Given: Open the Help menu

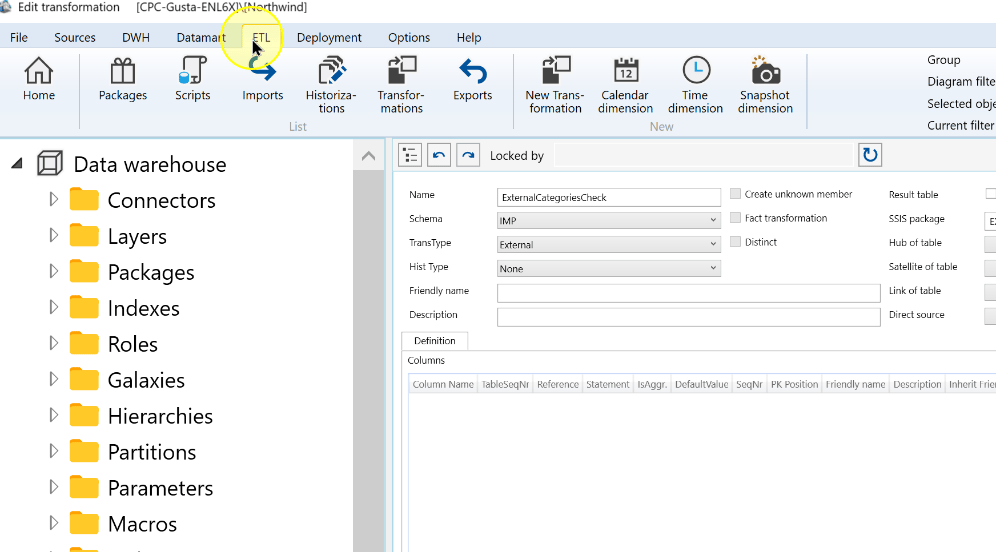Looking at the screenshot, I should [469, 37].
